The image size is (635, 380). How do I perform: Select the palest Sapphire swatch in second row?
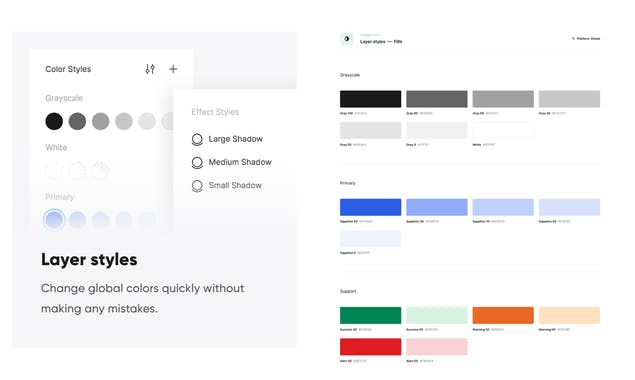(371, 239)
